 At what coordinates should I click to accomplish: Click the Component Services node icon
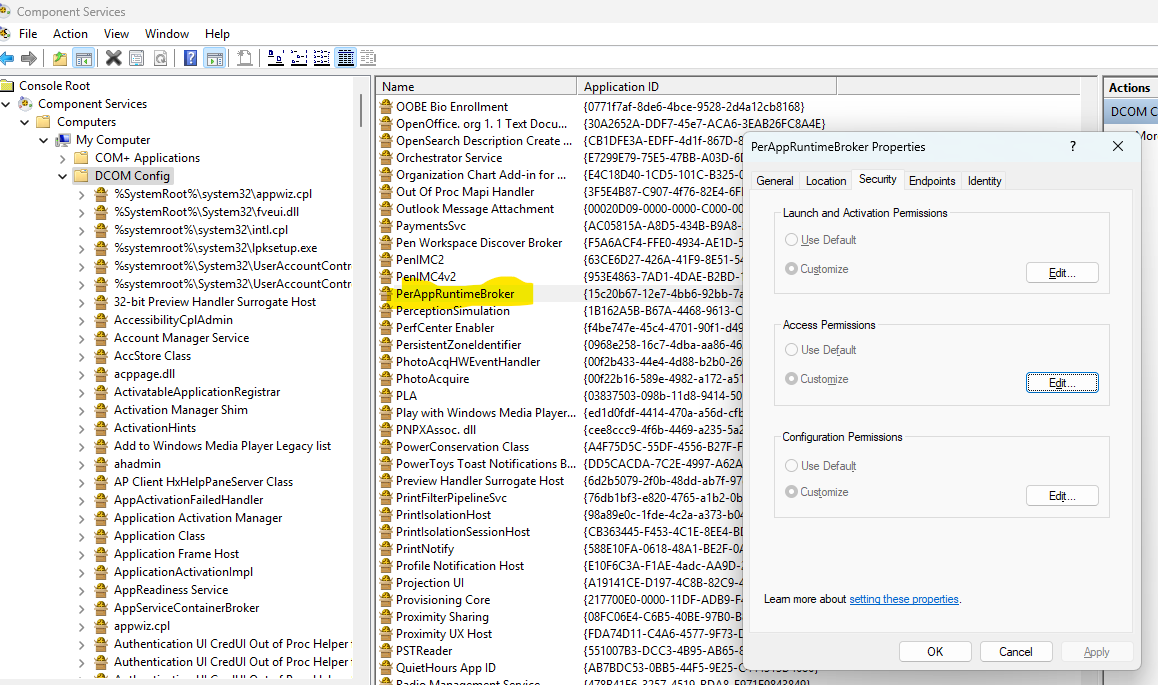point(26,104)
